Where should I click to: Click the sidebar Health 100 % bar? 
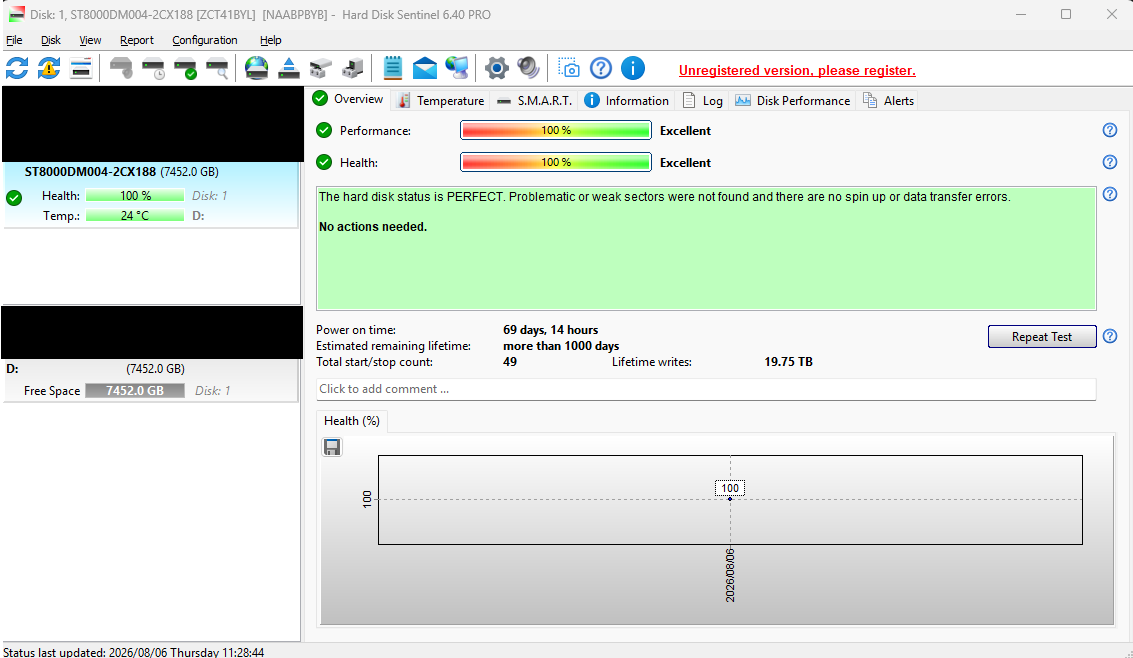(x=135, y=196)
